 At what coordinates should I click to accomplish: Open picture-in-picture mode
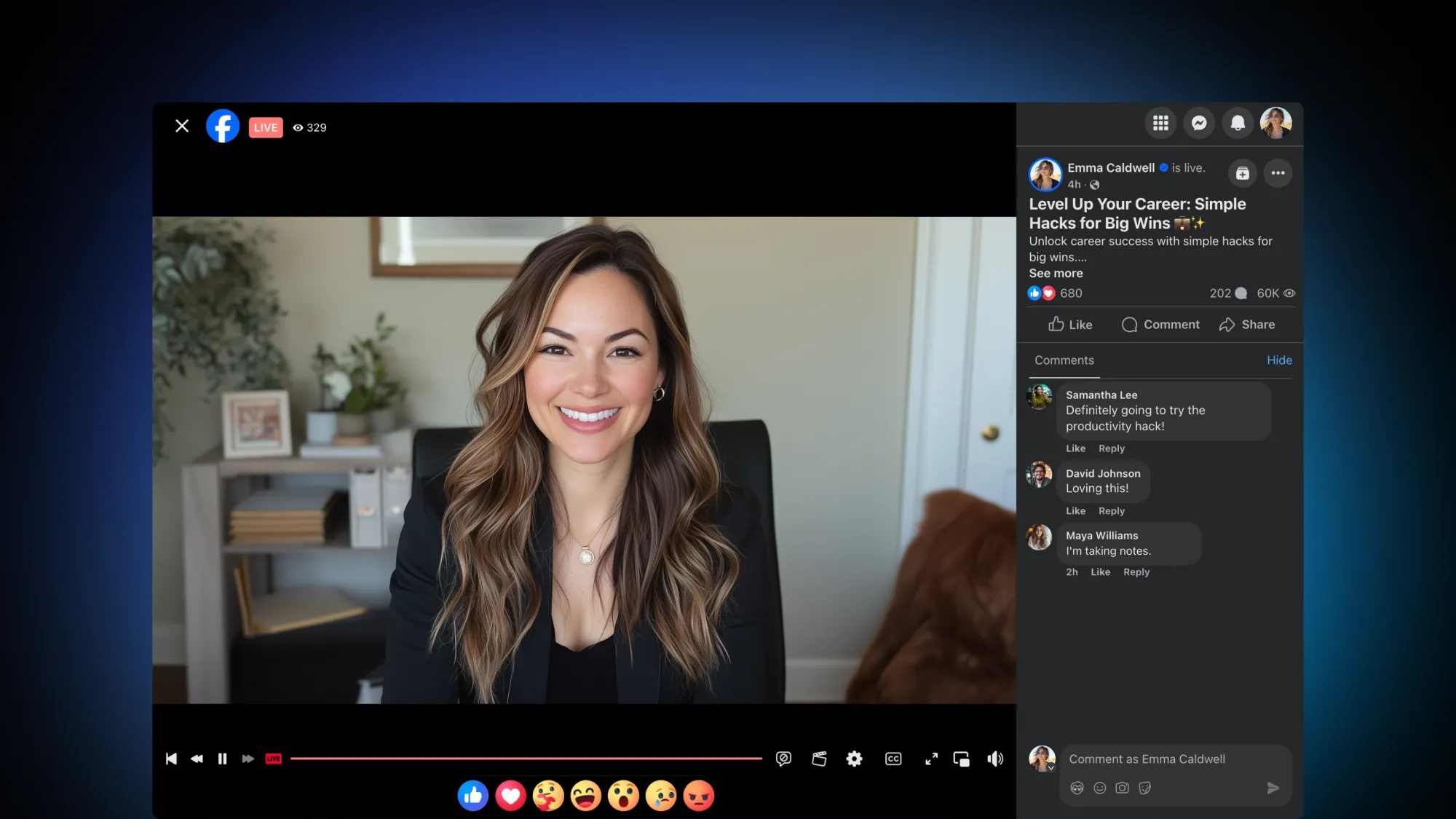pyautogui.click(x=961, y=759)
